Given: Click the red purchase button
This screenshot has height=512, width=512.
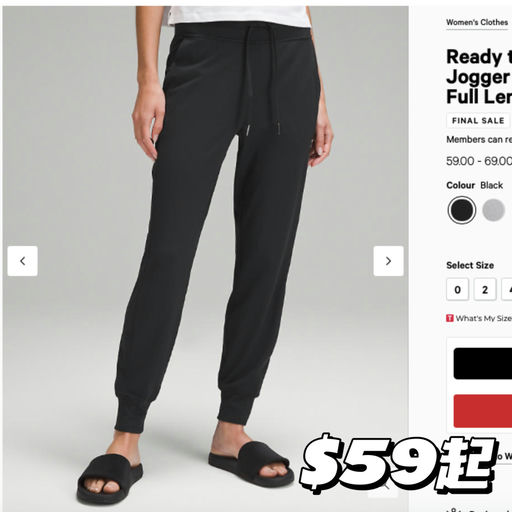Looking at the screenshot, I should pyautogui.click(x=483, y=411).
